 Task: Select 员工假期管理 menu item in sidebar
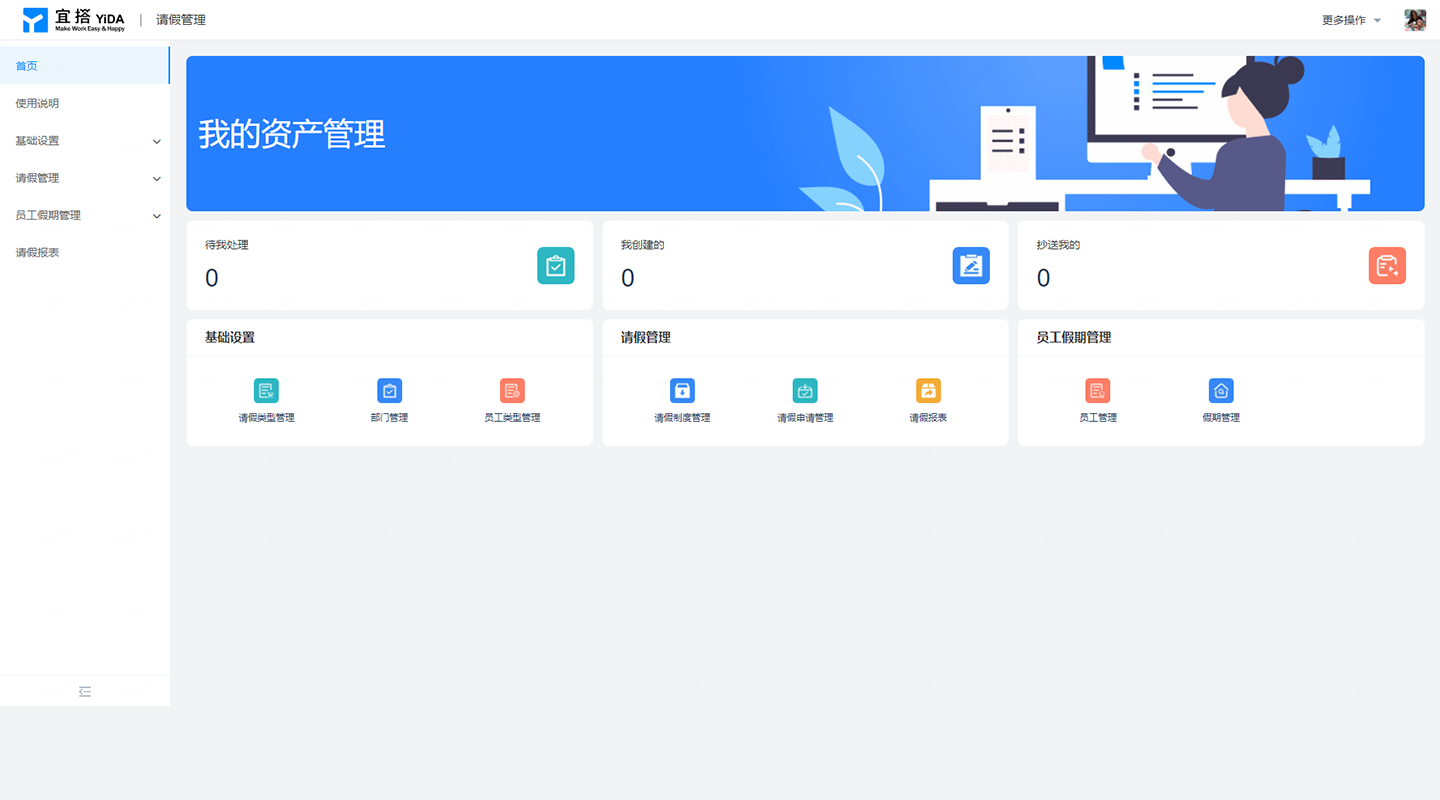pos(85,215)
